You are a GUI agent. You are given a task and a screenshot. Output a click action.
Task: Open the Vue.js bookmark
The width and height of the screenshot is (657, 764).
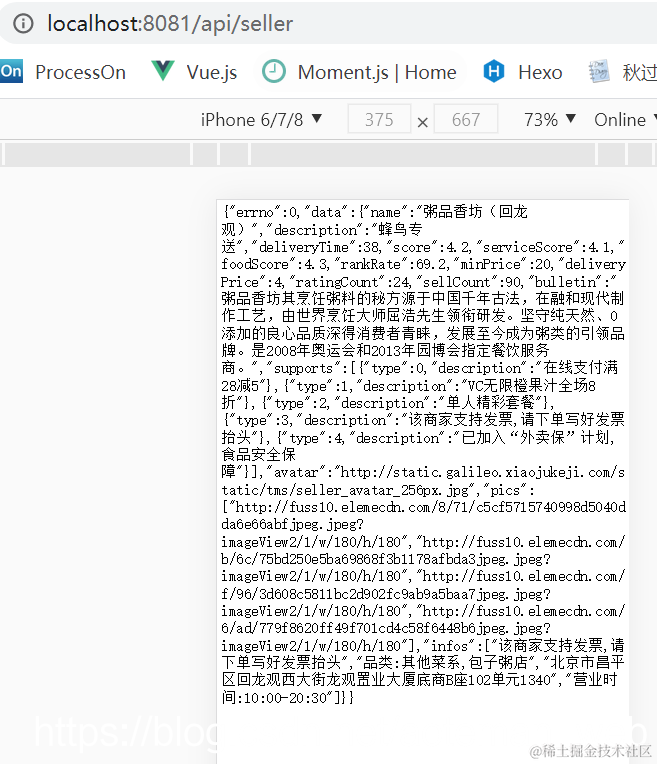212,72
